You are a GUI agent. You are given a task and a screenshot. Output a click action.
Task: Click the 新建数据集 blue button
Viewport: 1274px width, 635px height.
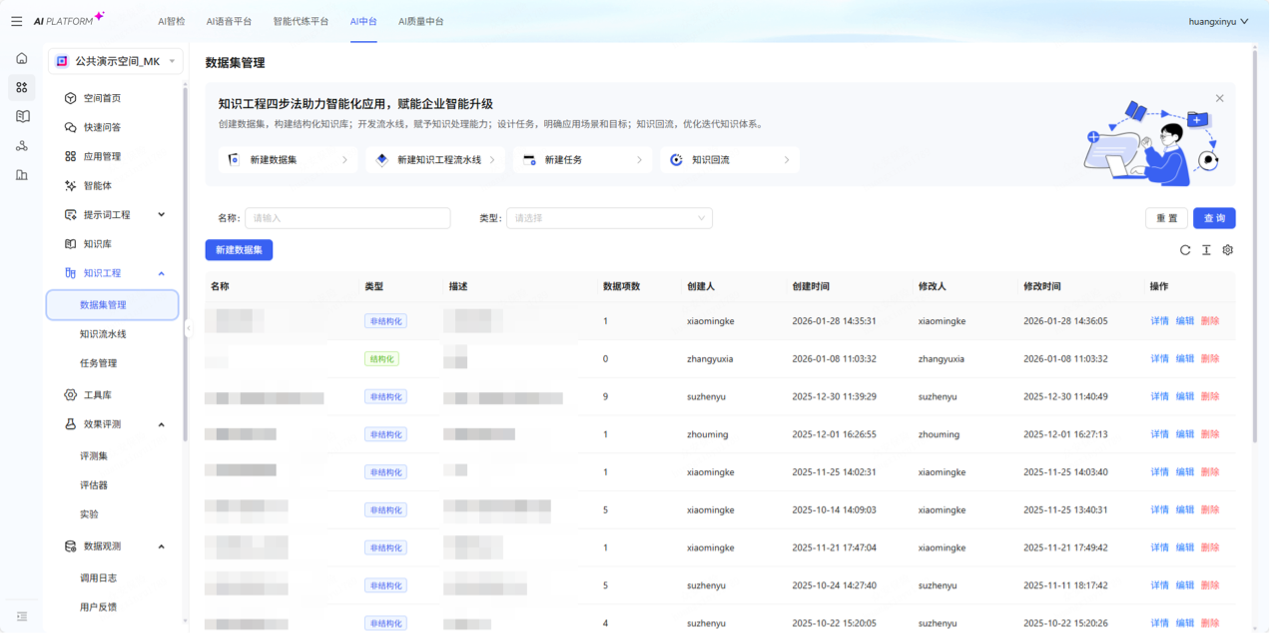tap(239, 250)
